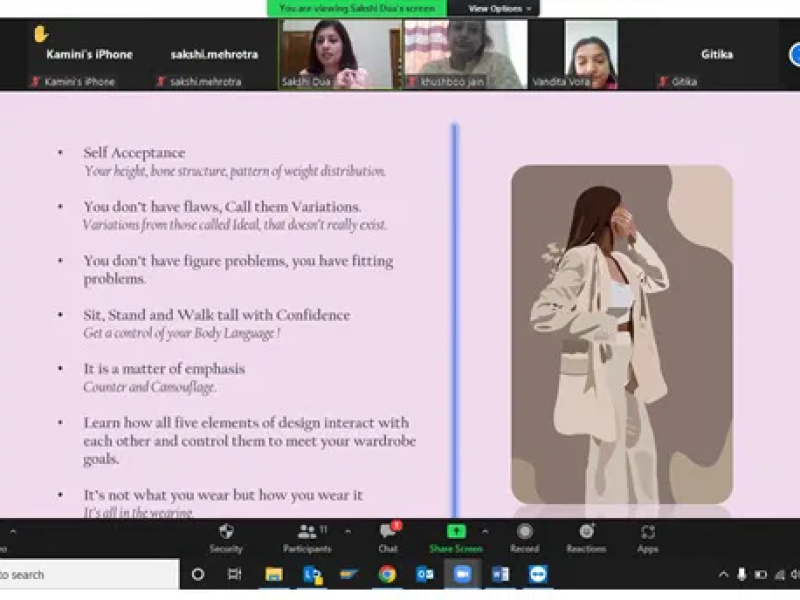Expand the Participants options caret
The width and height of the screenshot is (800, 600).
click(x=347, y=532)
